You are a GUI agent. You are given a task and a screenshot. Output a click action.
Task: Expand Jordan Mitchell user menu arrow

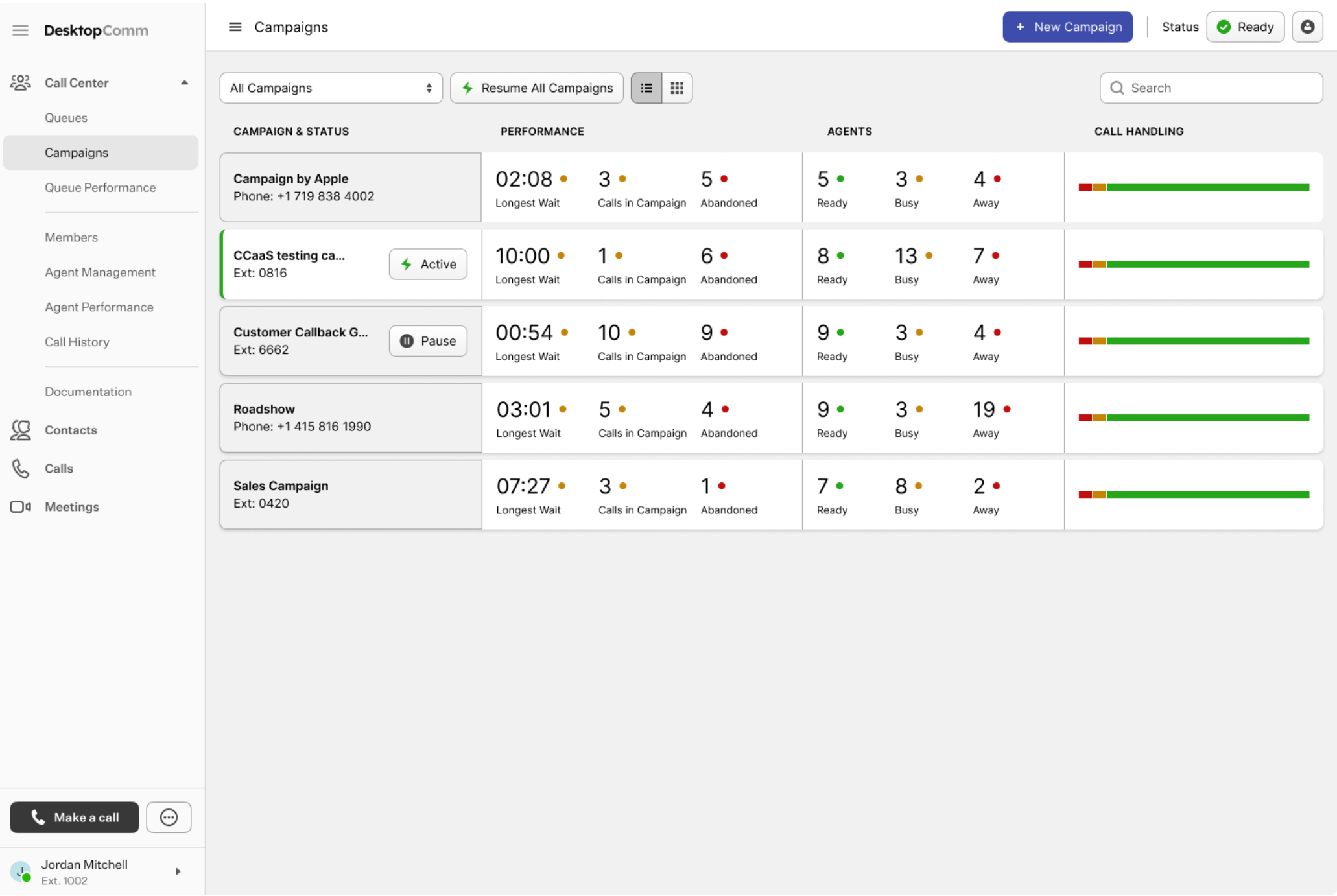(178, 871)
